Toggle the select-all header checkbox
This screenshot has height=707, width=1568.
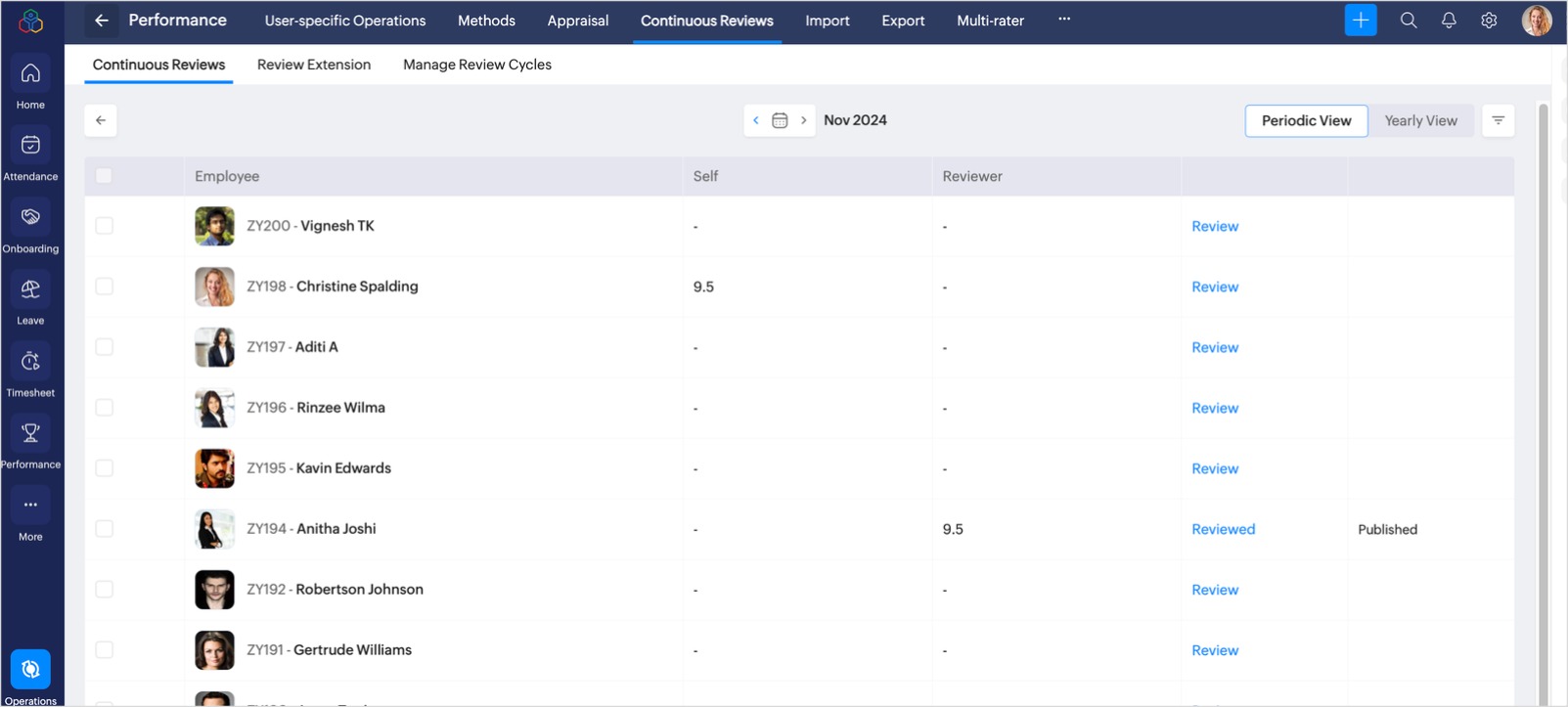[x=104, y=176]
